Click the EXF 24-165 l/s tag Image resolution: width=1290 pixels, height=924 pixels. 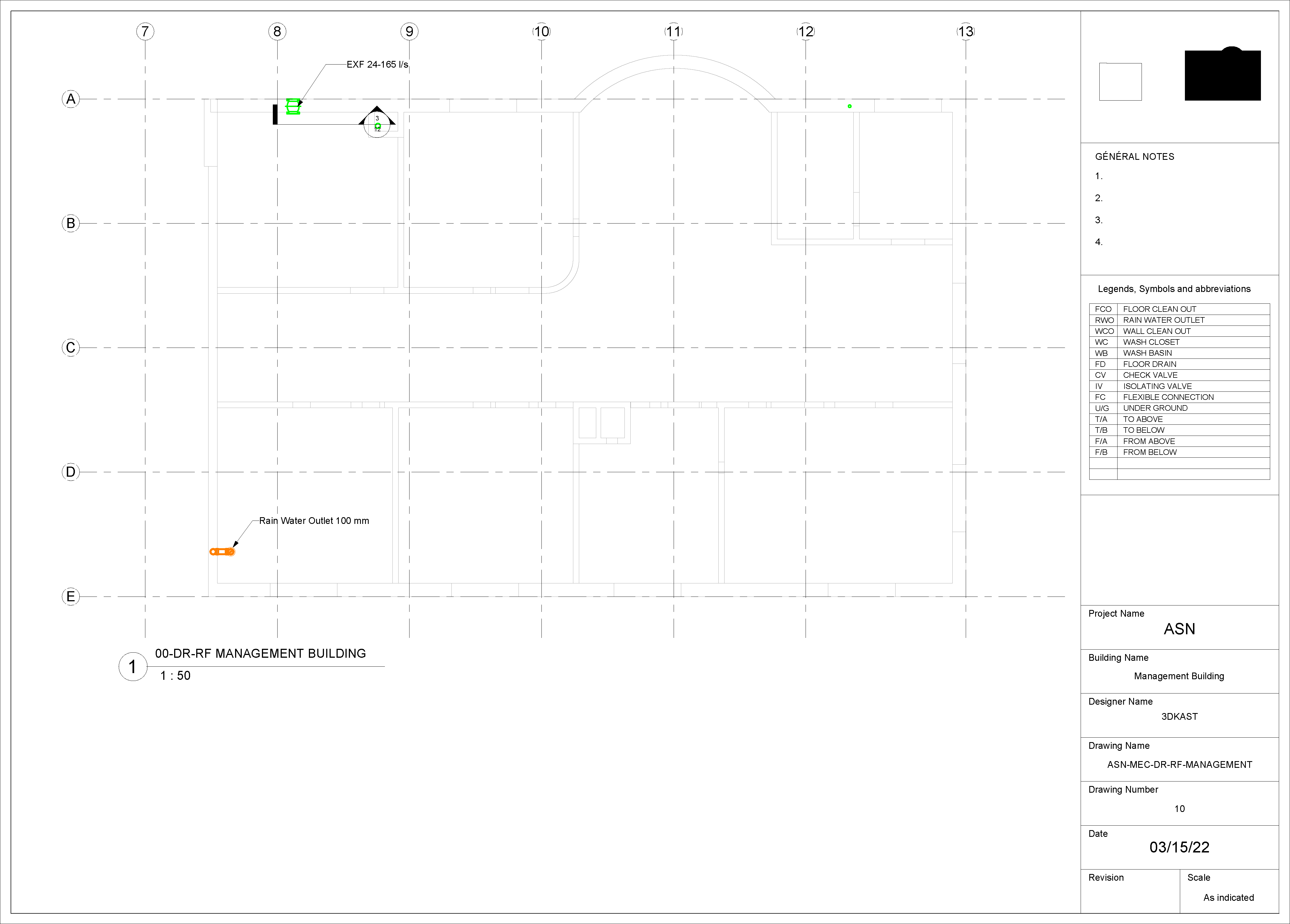(377, 64)
